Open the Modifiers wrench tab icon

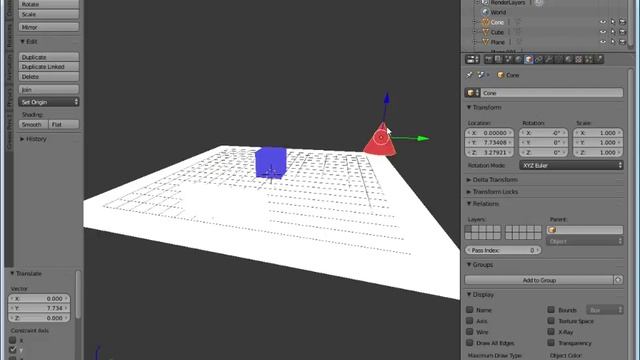tap(549, 59)
